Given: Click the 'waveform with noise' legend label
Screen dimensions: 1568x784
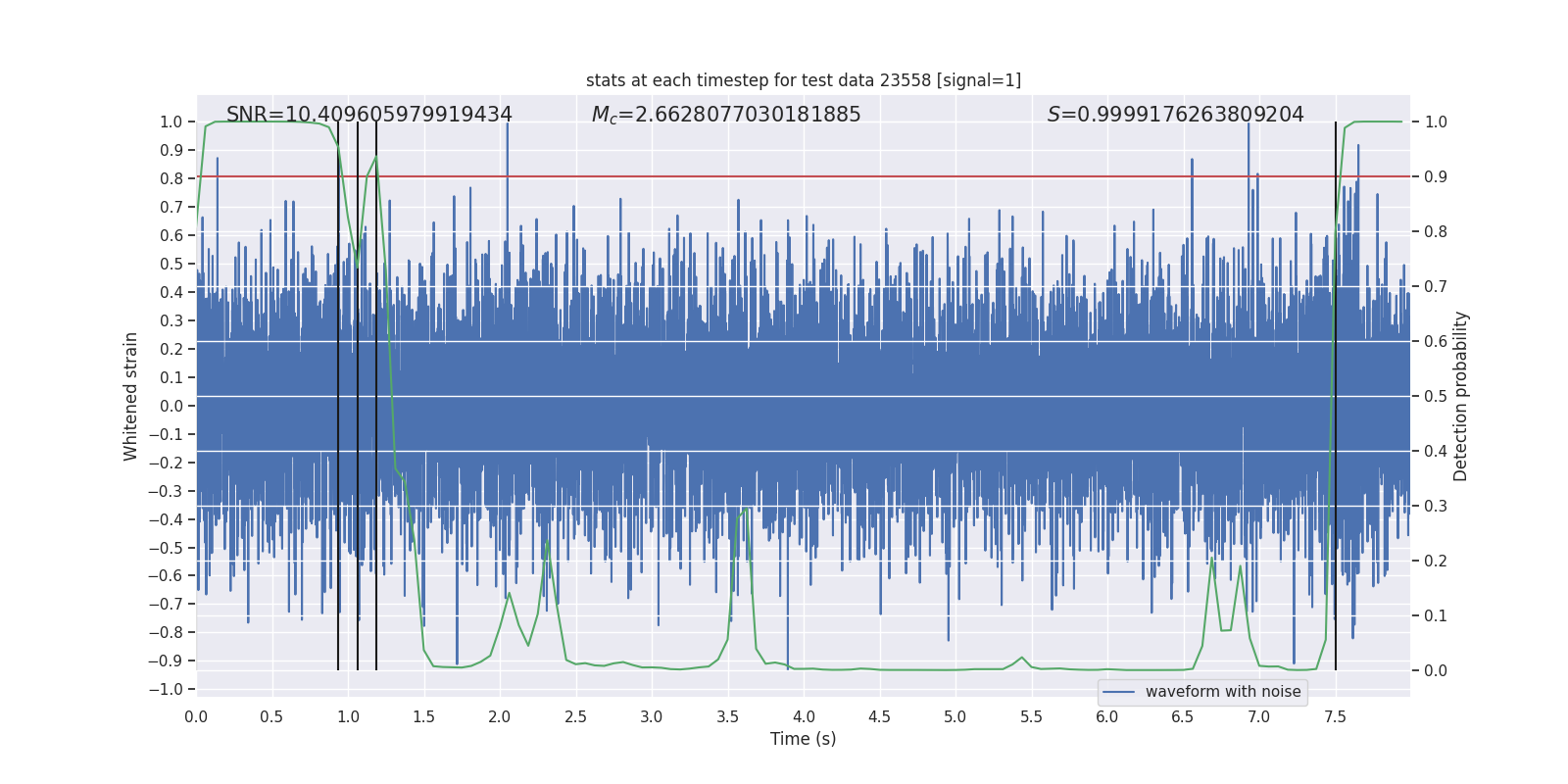Looking at the screenshot, I should (x=1222, y=692).
